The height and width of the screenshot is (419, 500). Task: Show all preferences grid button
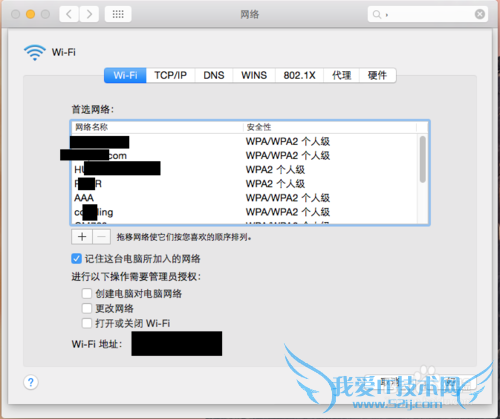click(118, 14)
